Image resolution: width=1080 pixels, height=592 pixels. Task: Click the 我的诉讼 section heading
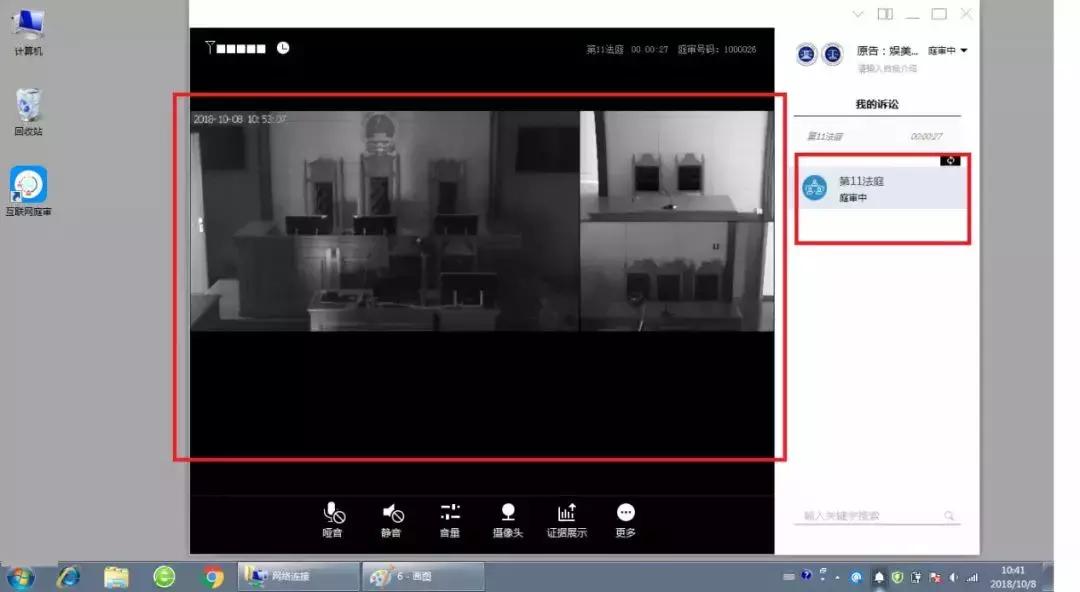[878, 103]
